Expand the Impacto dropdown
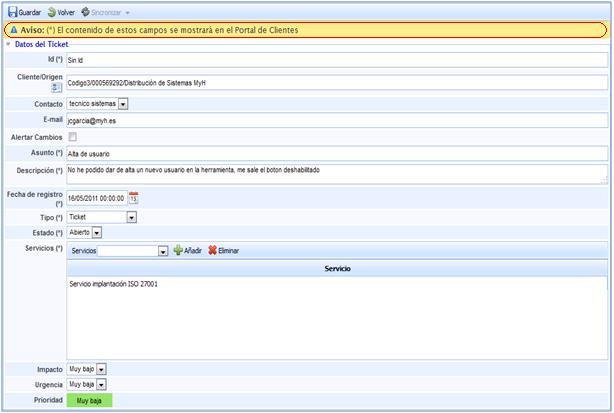This screenshot has height=413, width=614. coord(101,369)
